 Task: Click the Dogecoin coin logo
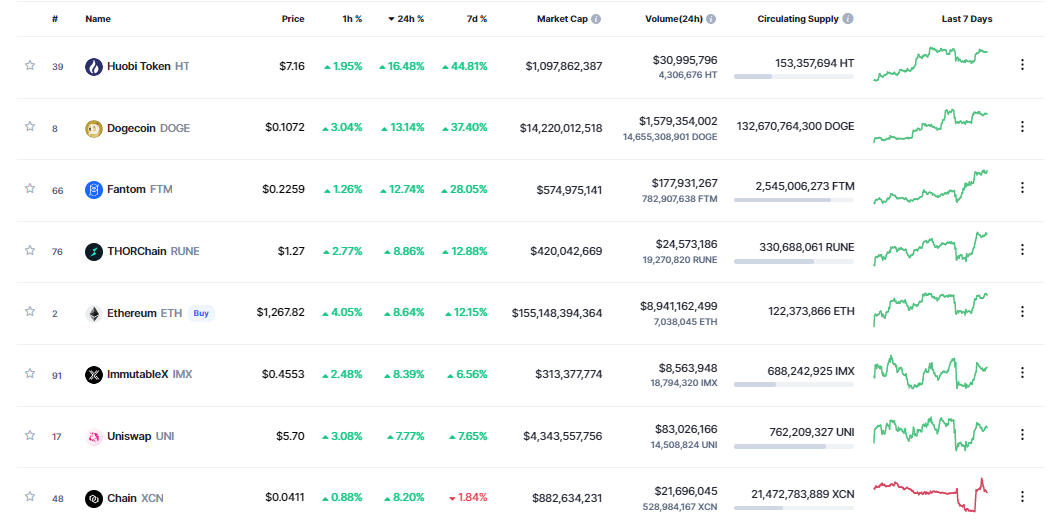pyautogui.click(x=94, y=128)
